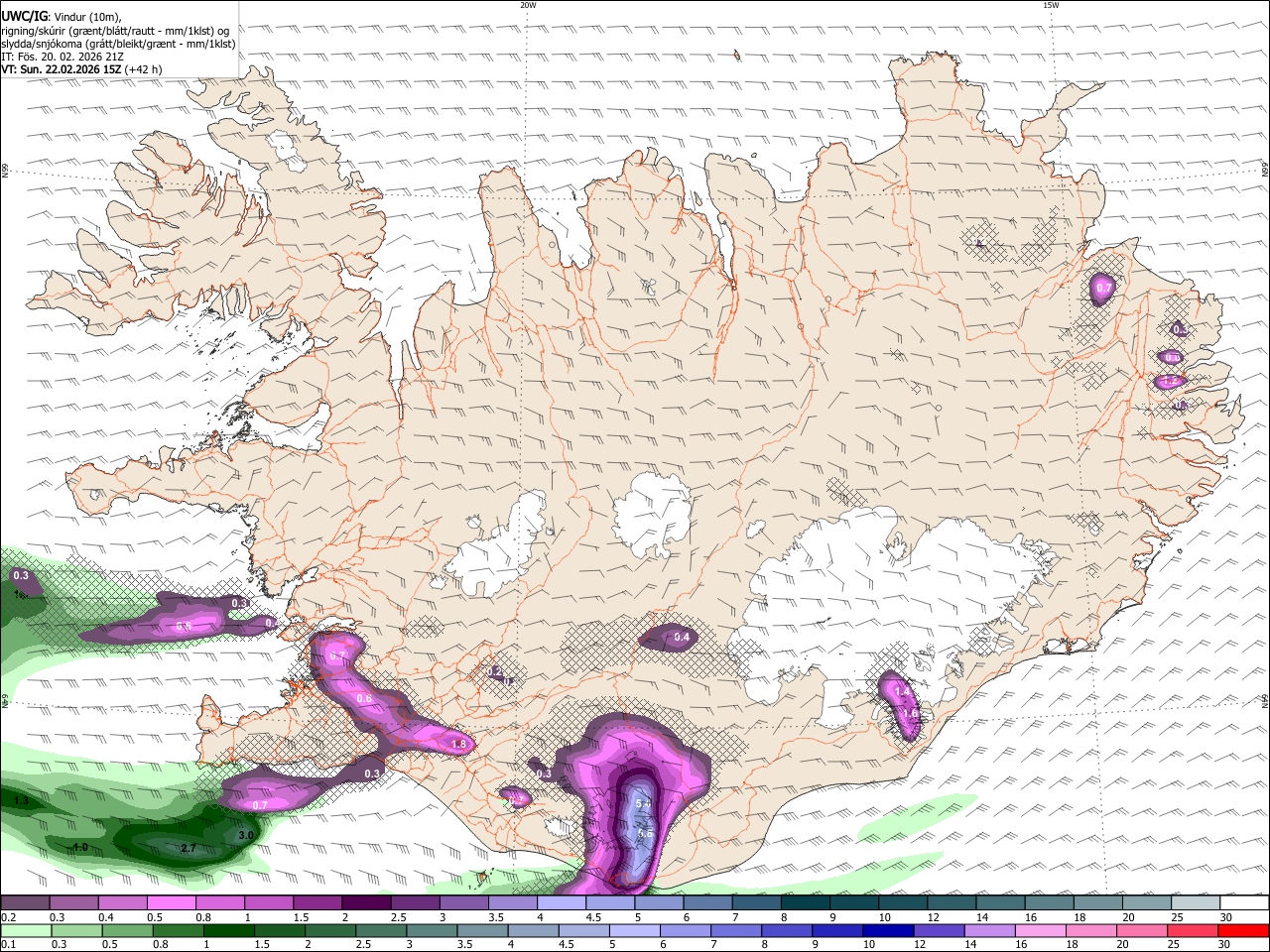Click the 1.8 snow value on the map
Screen dimensions: 1270x952
[x=458, y=744]
